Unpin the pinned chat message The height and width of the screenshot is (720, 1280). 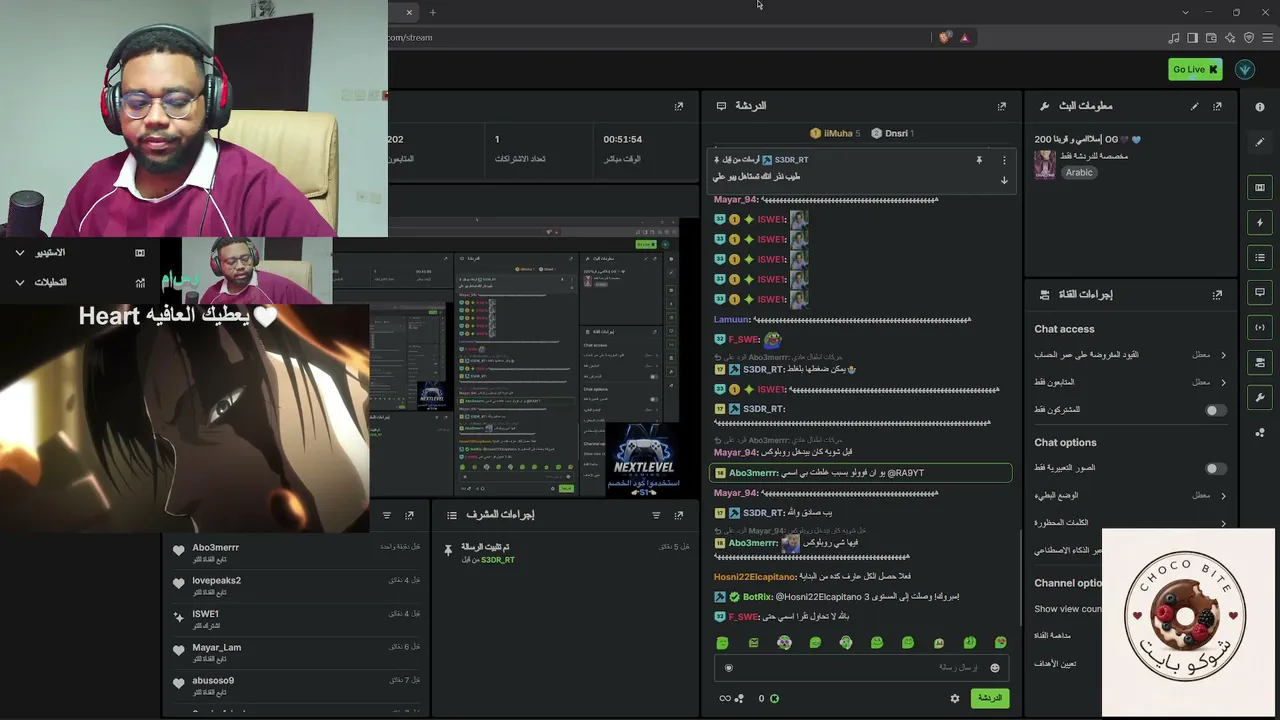tap(979, 160)
